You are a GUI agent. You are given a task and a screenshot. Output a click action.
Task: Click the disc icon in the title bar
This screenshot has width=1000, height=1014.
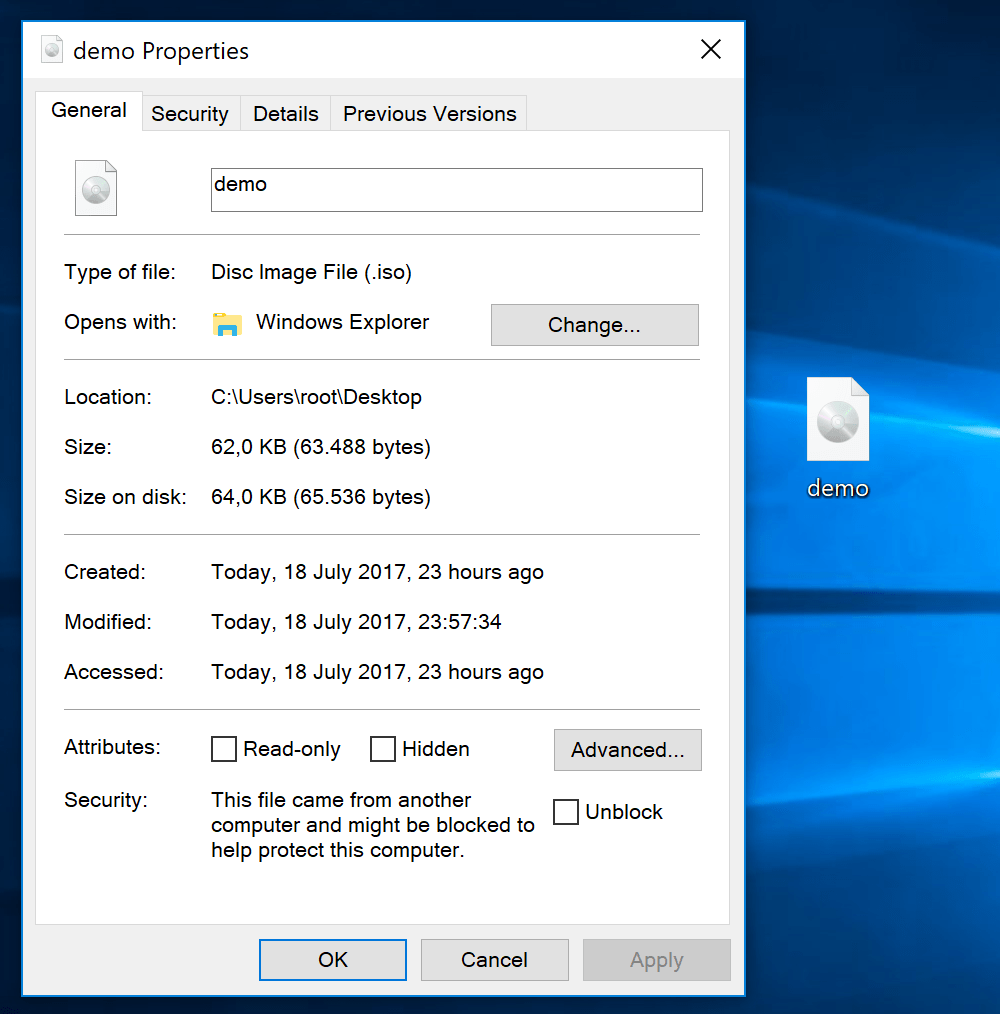pos(52,50)
